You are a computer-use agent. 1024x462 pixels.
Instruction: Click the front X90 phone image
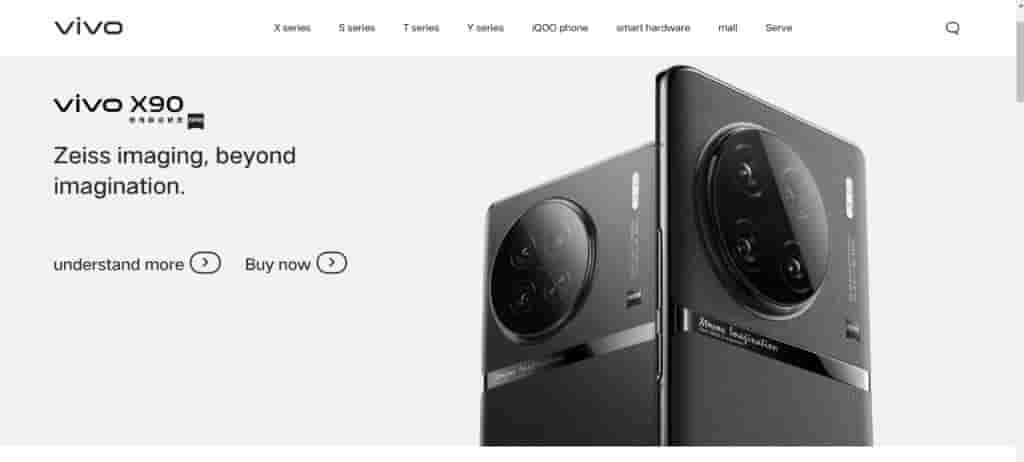764,256
